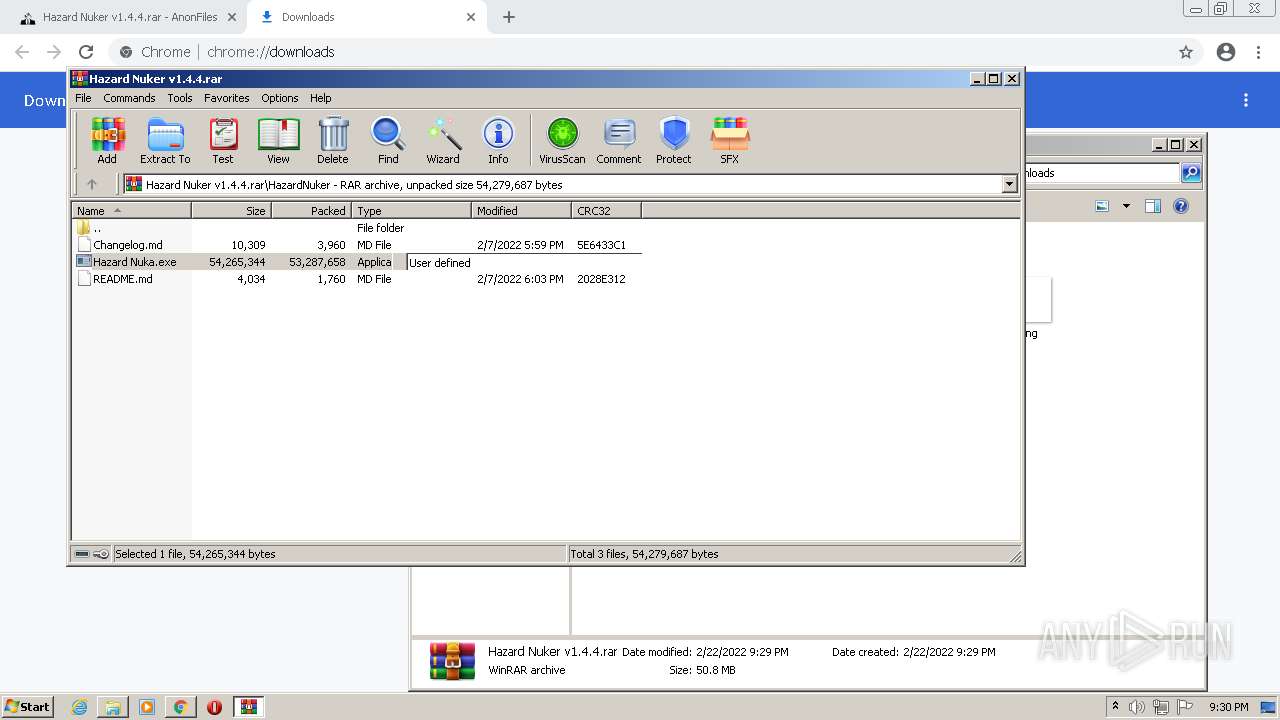Open the File menu
Image resolution: width=1280 pixels, height=720 pixels.
[83, 98]
